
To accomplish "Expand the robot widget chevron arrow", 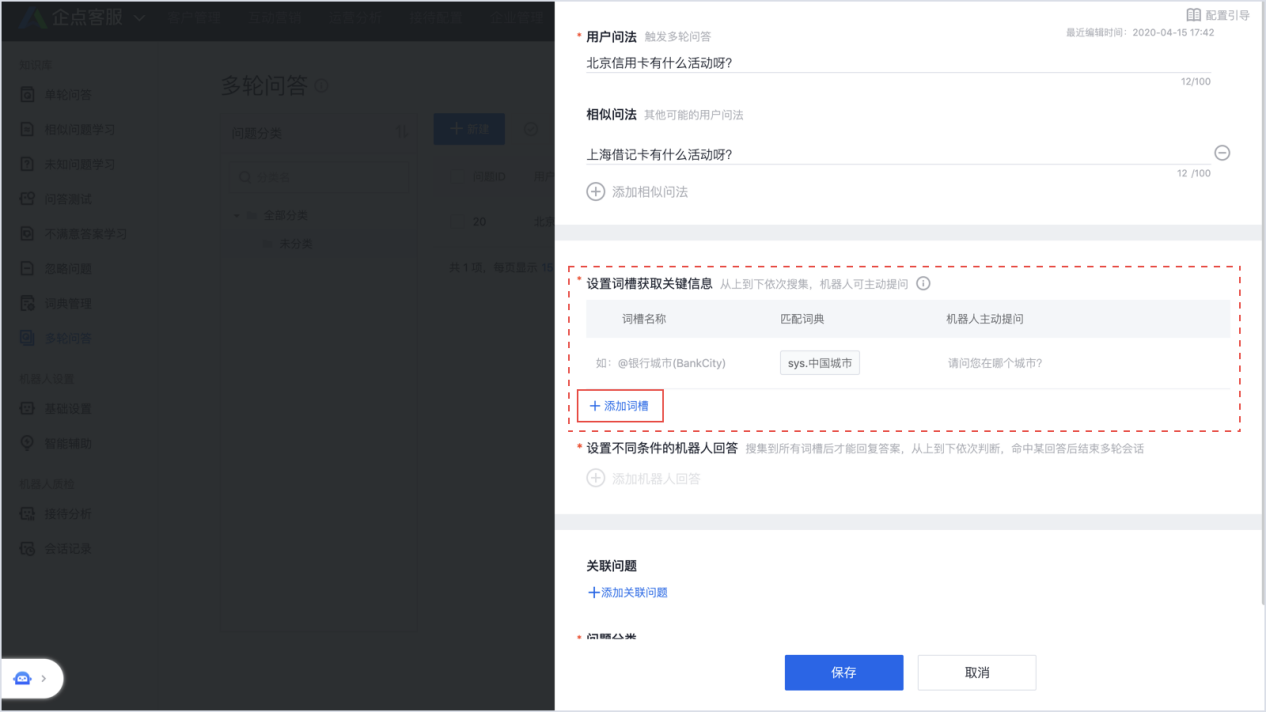I will tap(44, 678).
